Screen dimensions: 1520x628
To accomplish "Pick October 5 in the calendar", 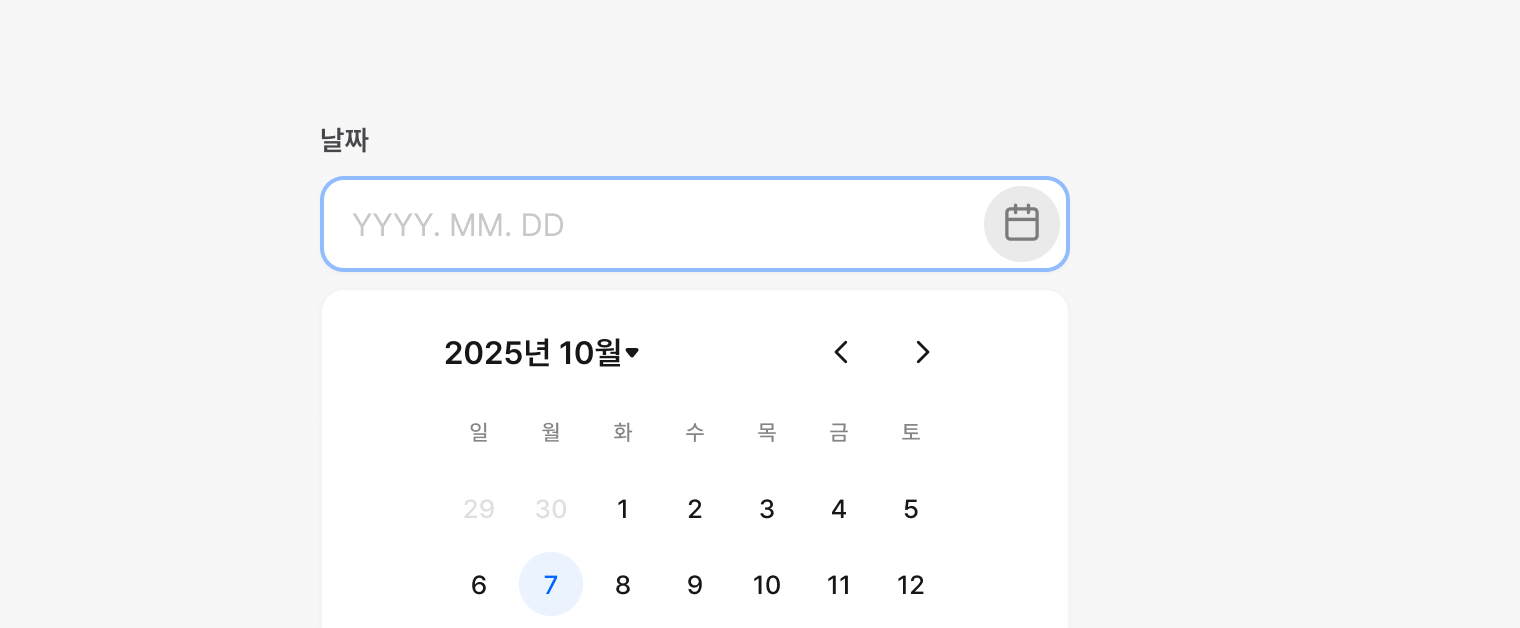I will click(x=911, y=510).
